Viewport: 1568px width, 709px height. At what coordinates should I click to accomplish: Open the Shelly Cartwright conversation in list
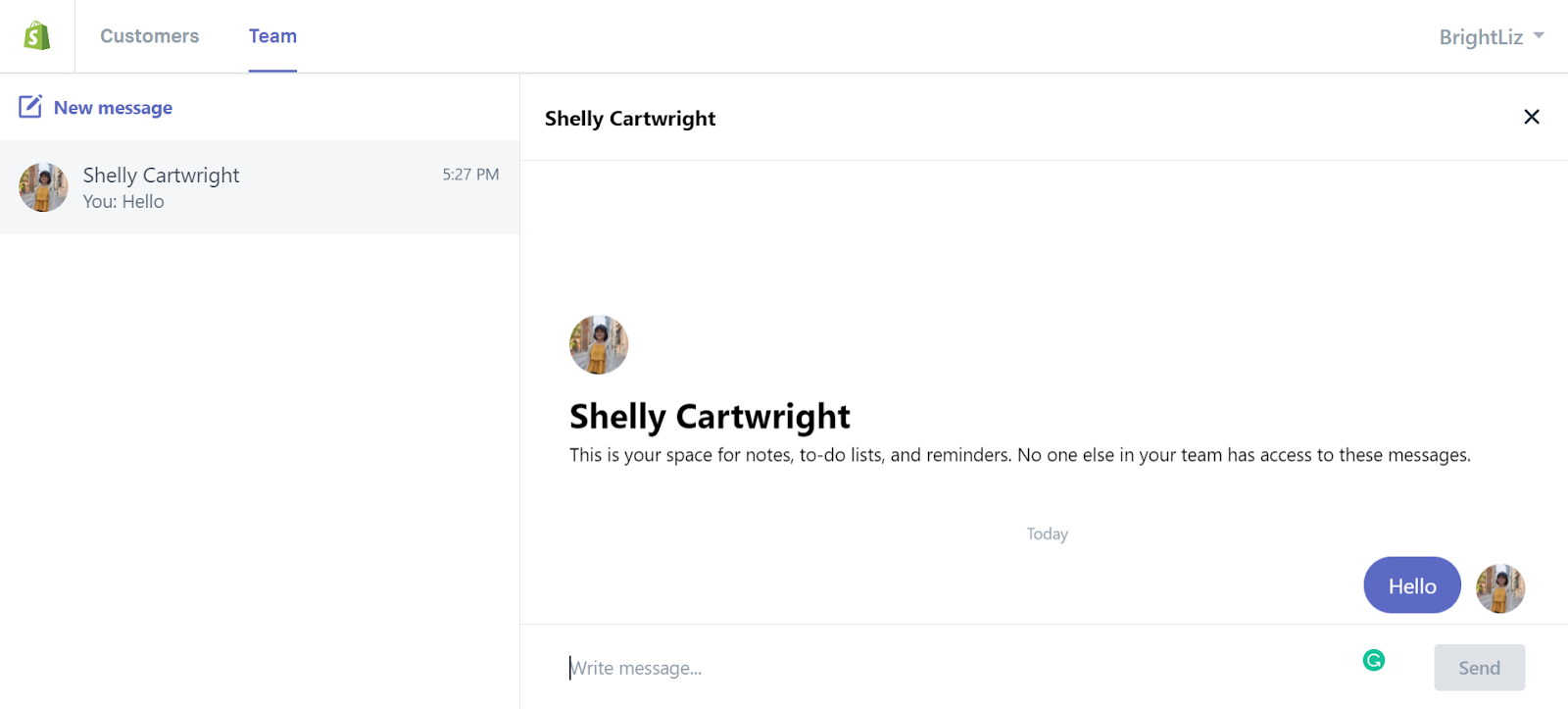click(x=260, y=187)
